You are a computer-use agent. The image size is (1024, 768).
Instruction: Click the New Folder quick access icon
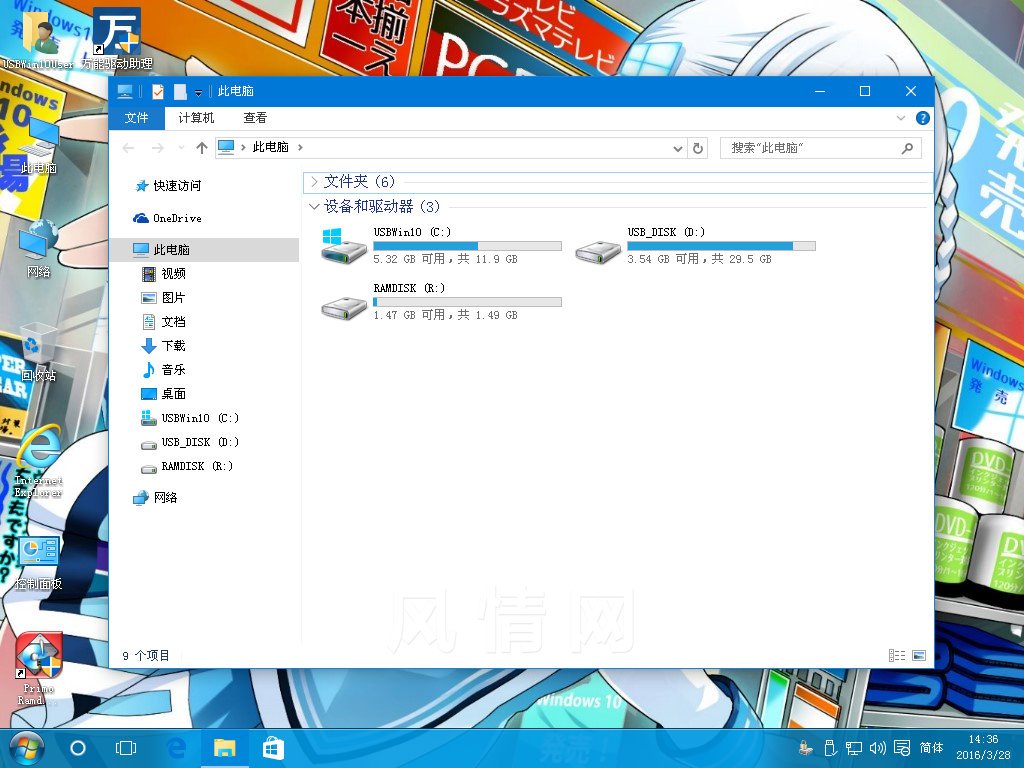[180, 91]
